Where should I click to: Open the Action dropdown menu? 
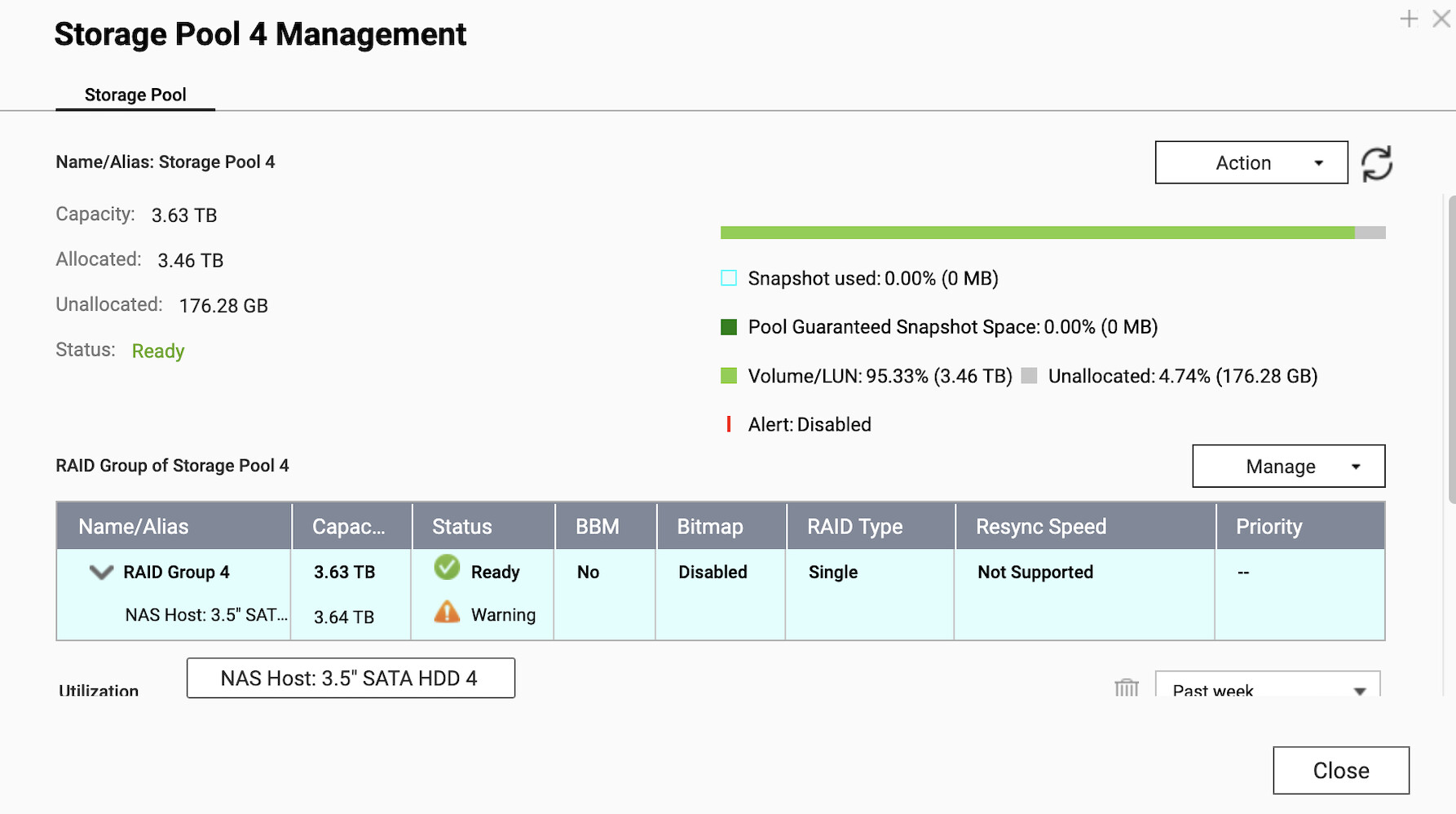[1251, 163]
